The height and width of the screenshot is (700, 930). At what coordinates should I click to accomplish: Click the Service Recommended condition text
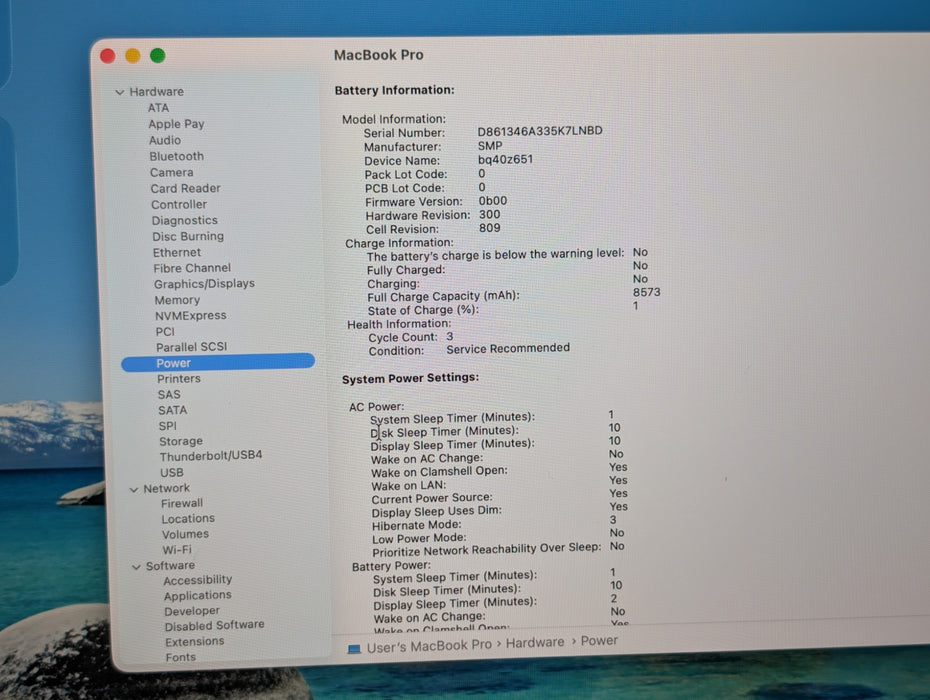(508, 349)
